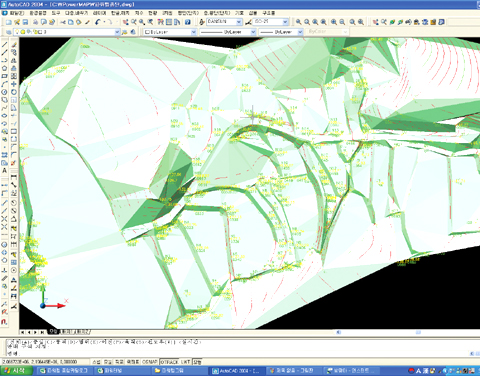Switch to the first layout tab
This screenshot has height=376, width=480.
[66, 332]
